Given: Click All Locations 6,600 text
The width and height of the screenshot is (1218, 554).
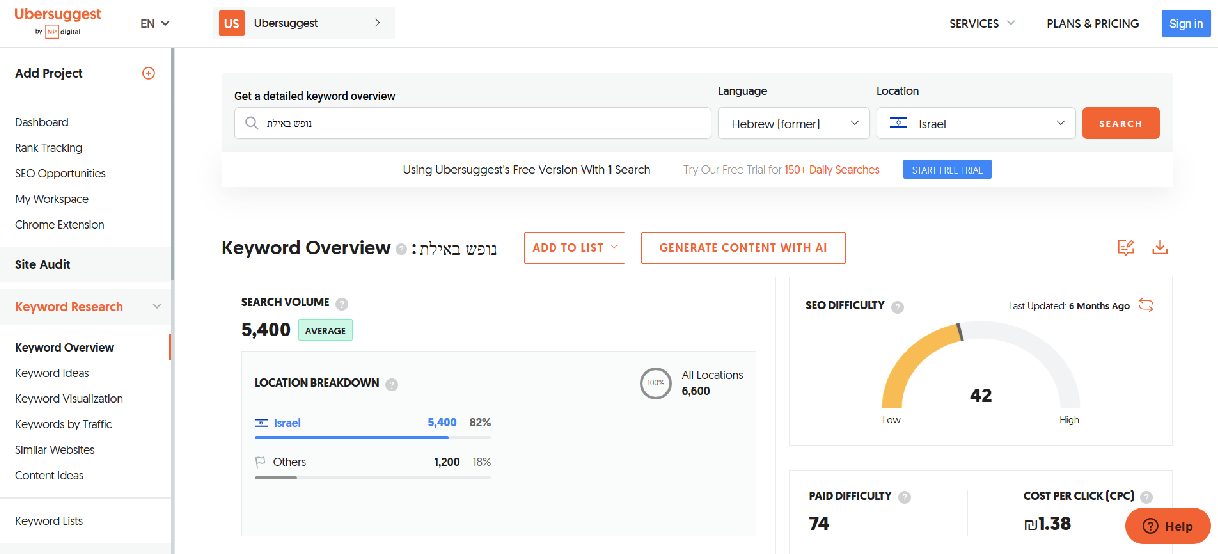Looking at the screenshot, I should coord(712,383).
